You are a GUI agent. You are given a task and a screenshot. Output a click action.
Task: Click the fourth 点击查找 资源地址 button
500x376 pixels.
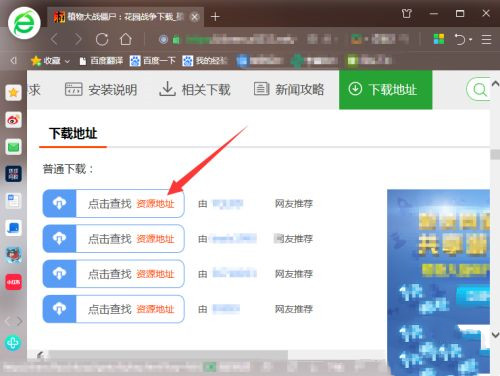click(x=113, y=309)
